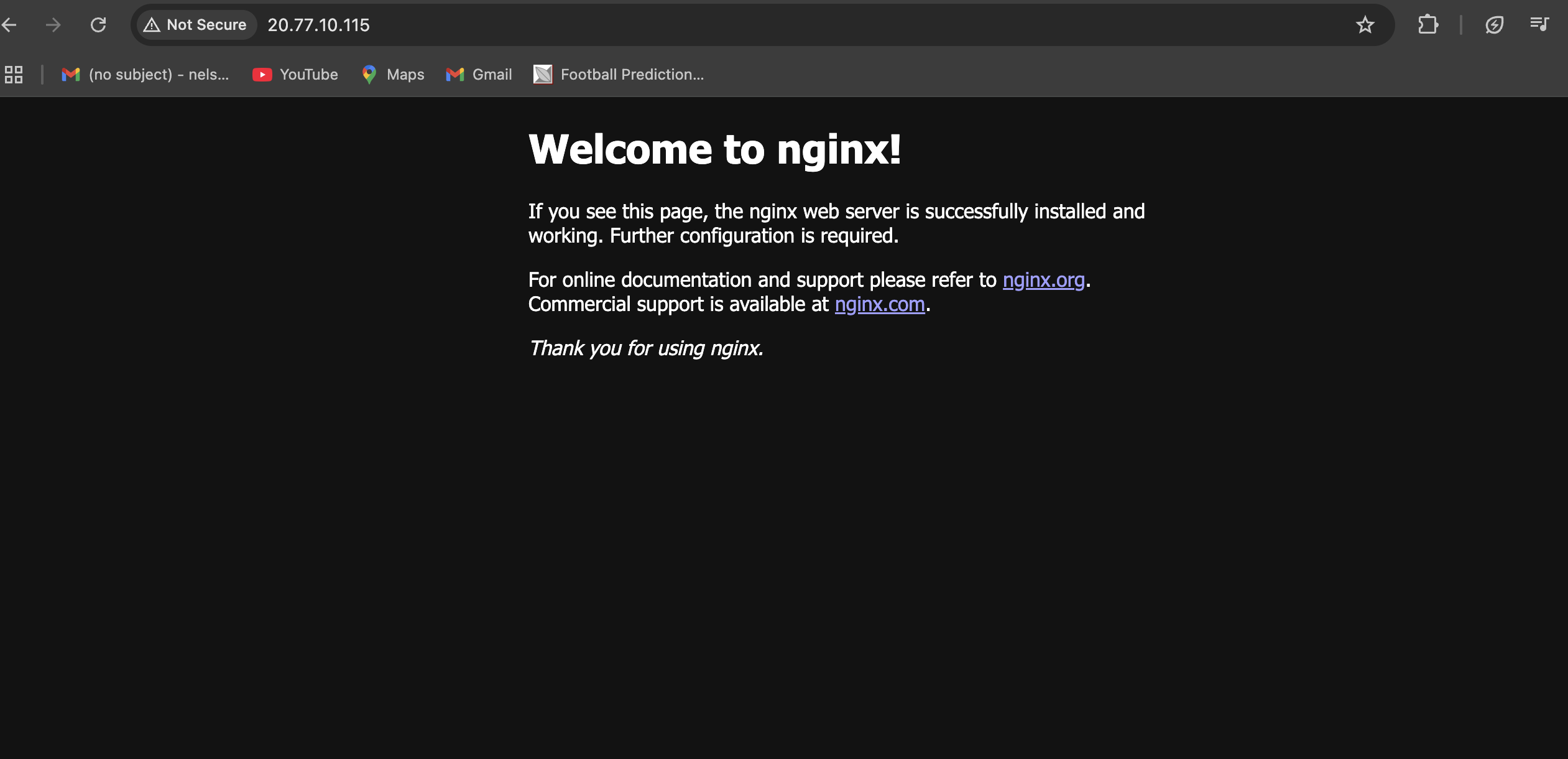Click the 'Further configuration is required' sentence
The width and height of the screenshot is (1568, 759).
click(754, 236)
